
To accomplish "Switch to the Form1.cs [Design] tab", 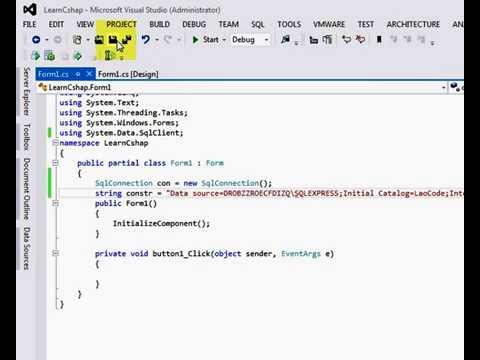I will (x=128, y=74).
